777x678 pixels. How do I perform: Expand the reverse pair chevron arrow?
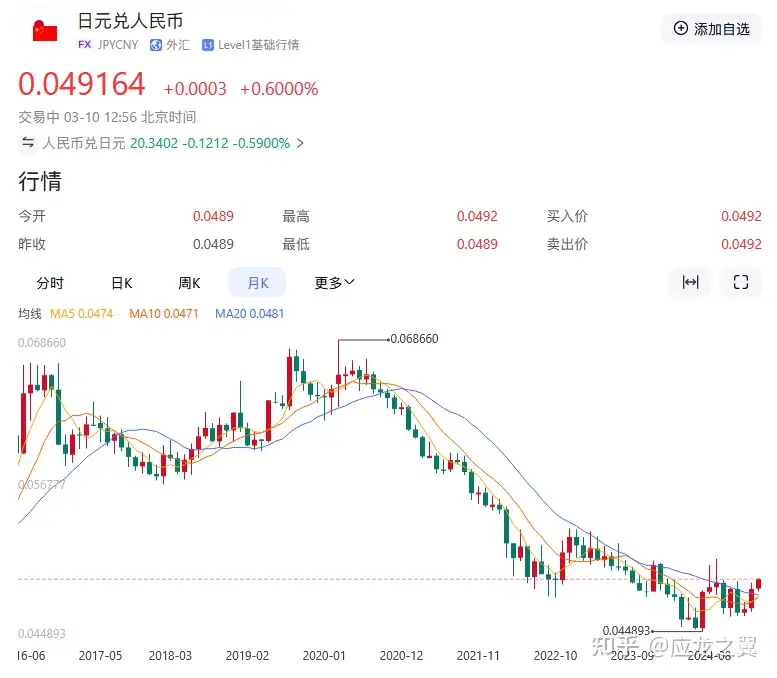[301, 143]
